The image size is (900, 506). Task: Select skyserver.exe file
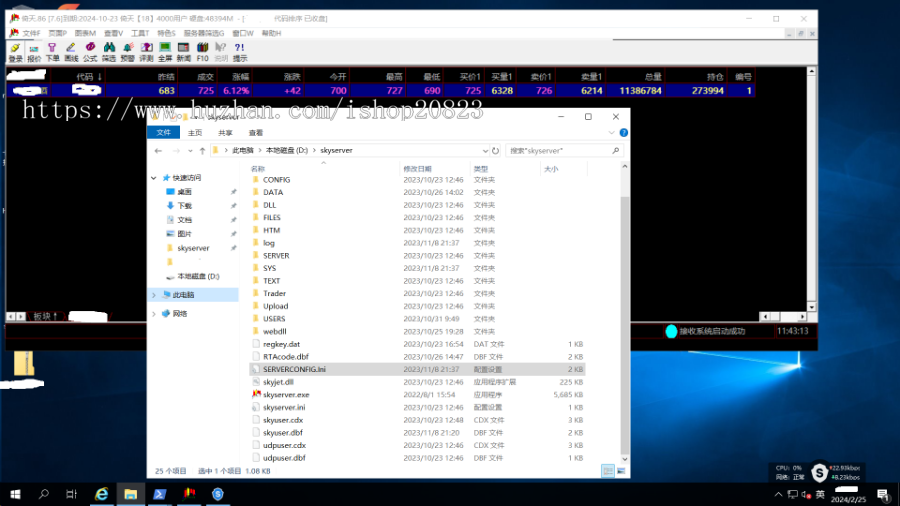point(286,395)
